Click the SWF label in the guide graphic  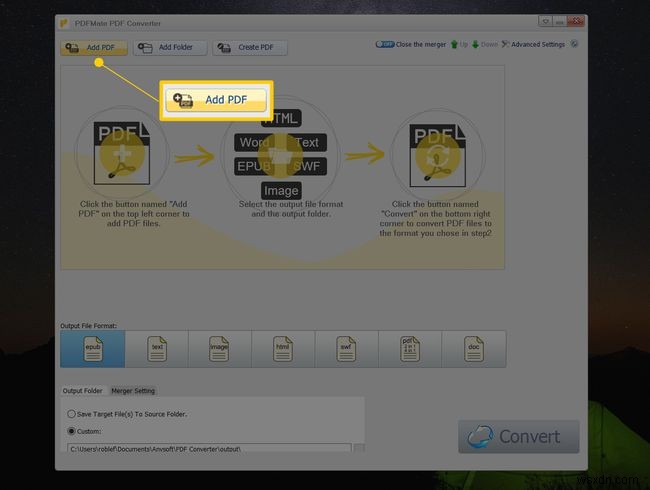tap(307, 166)
